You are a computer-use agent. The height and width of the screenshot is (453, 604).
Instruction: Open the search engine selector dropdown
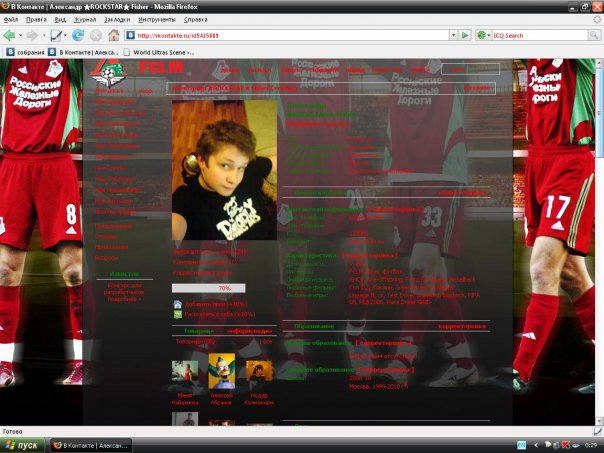488,35
